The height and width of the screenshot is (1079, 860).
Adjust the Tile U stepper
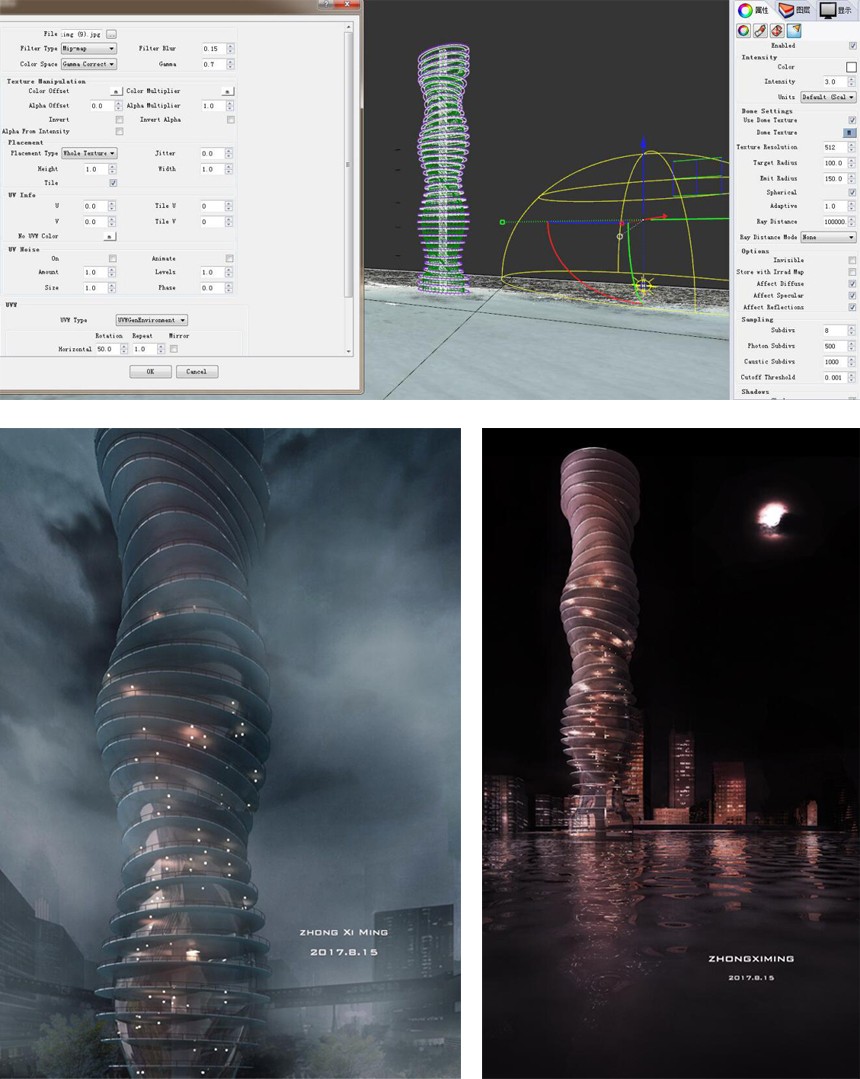click(230, 206)
